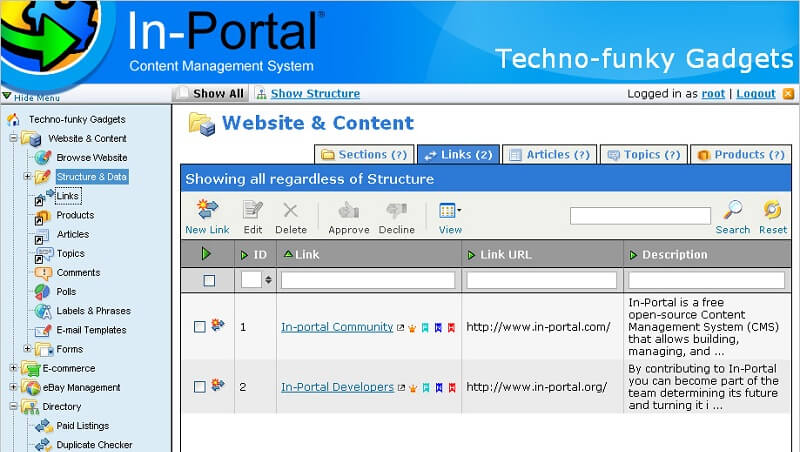800x452 pixels.
Task: Approve selected links with thumbs-up icon
Action: pos(349,210)
